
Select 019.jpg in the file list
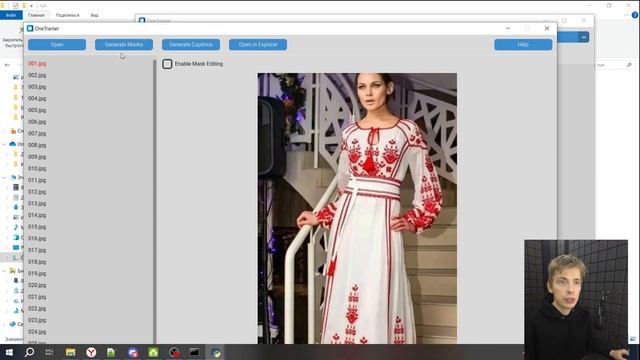click(37, 273)
